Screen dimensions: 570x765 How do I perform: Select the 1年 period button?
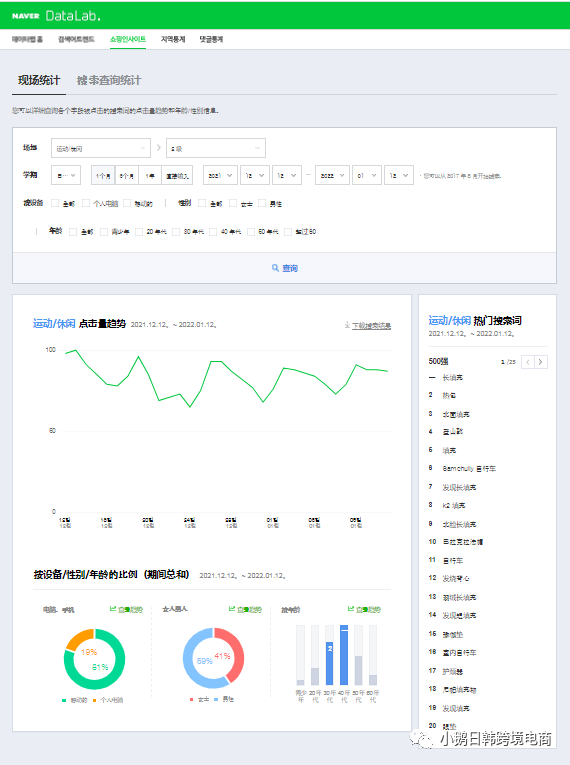(150, 175)
